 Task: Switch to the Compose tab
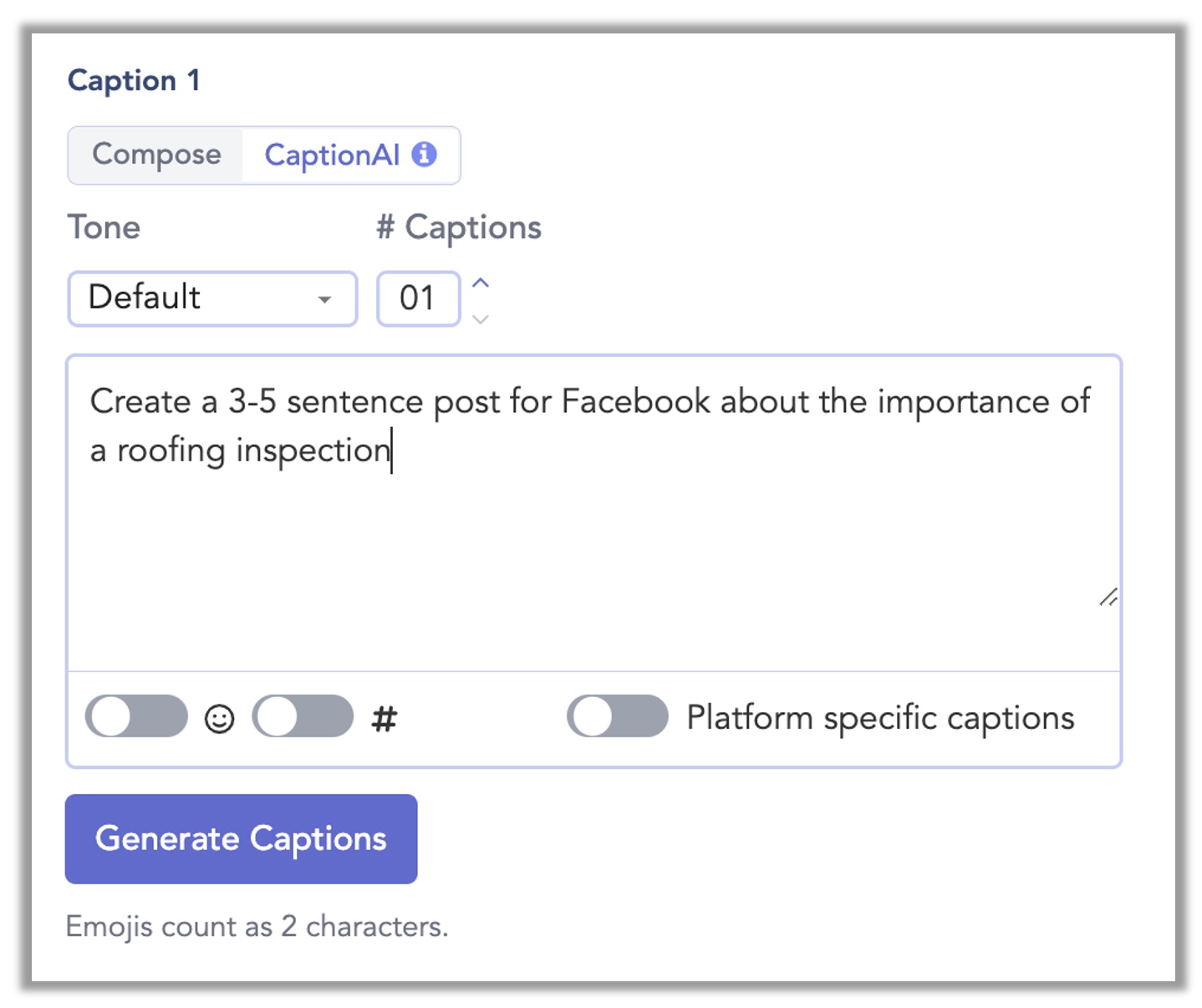point(156,155)
